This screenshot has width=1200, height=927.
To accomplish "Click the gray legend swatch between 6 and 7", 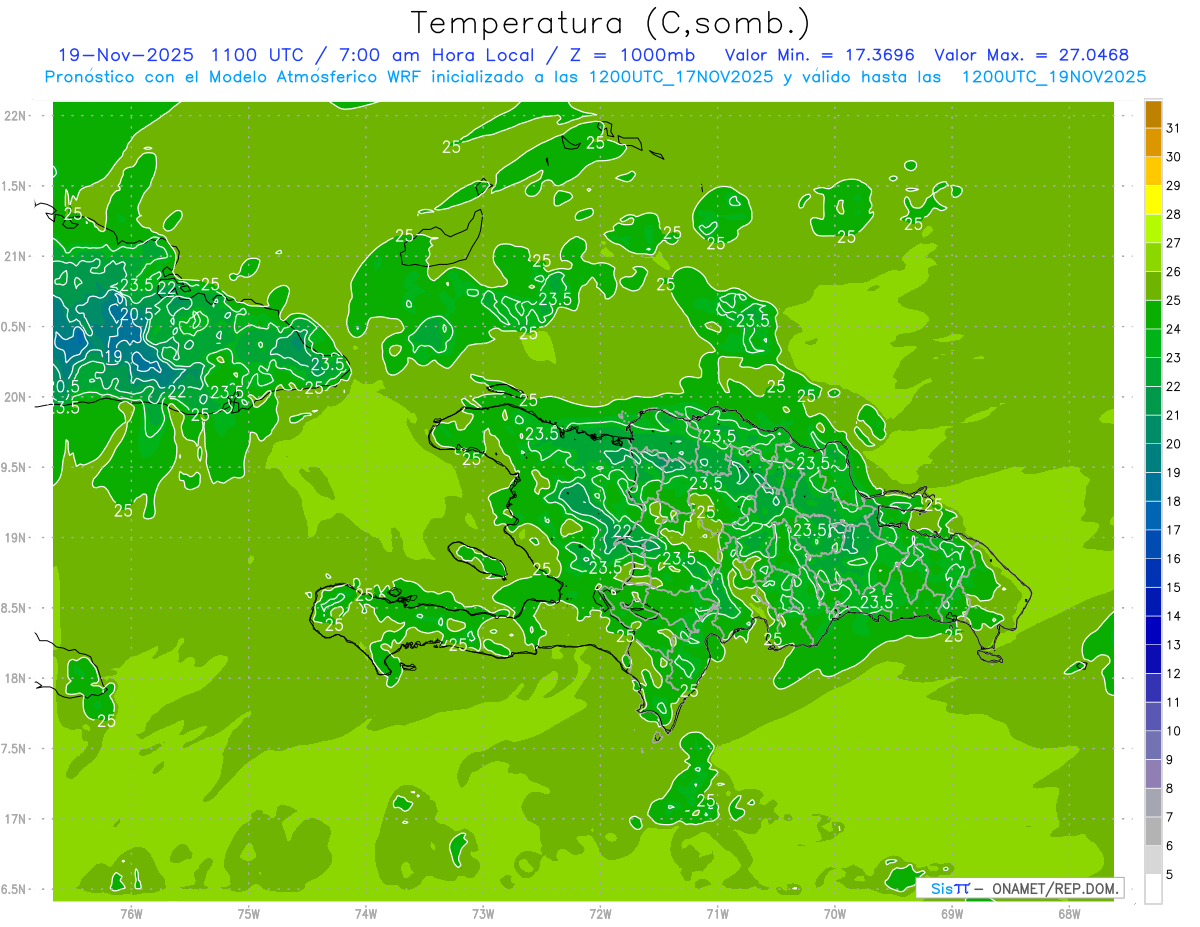I will pos(1153,831).
